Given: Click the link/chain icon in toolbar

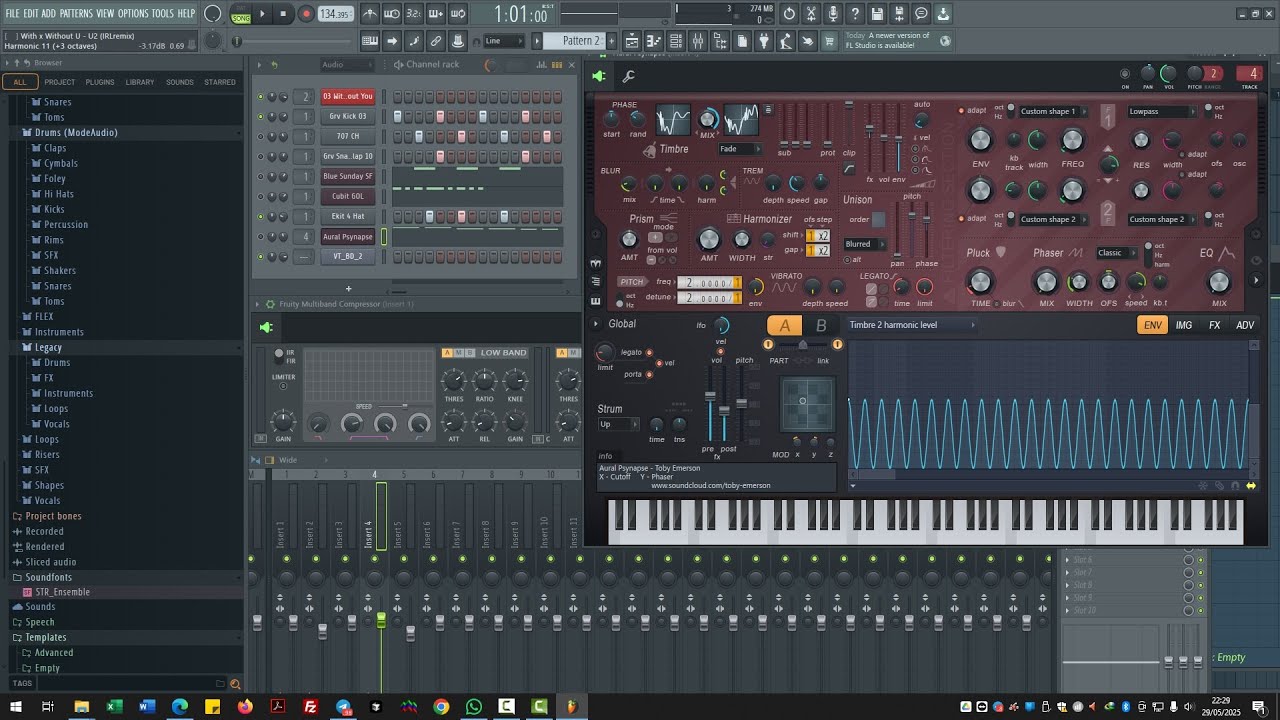Looking at the screenshot, I should 436,41.
